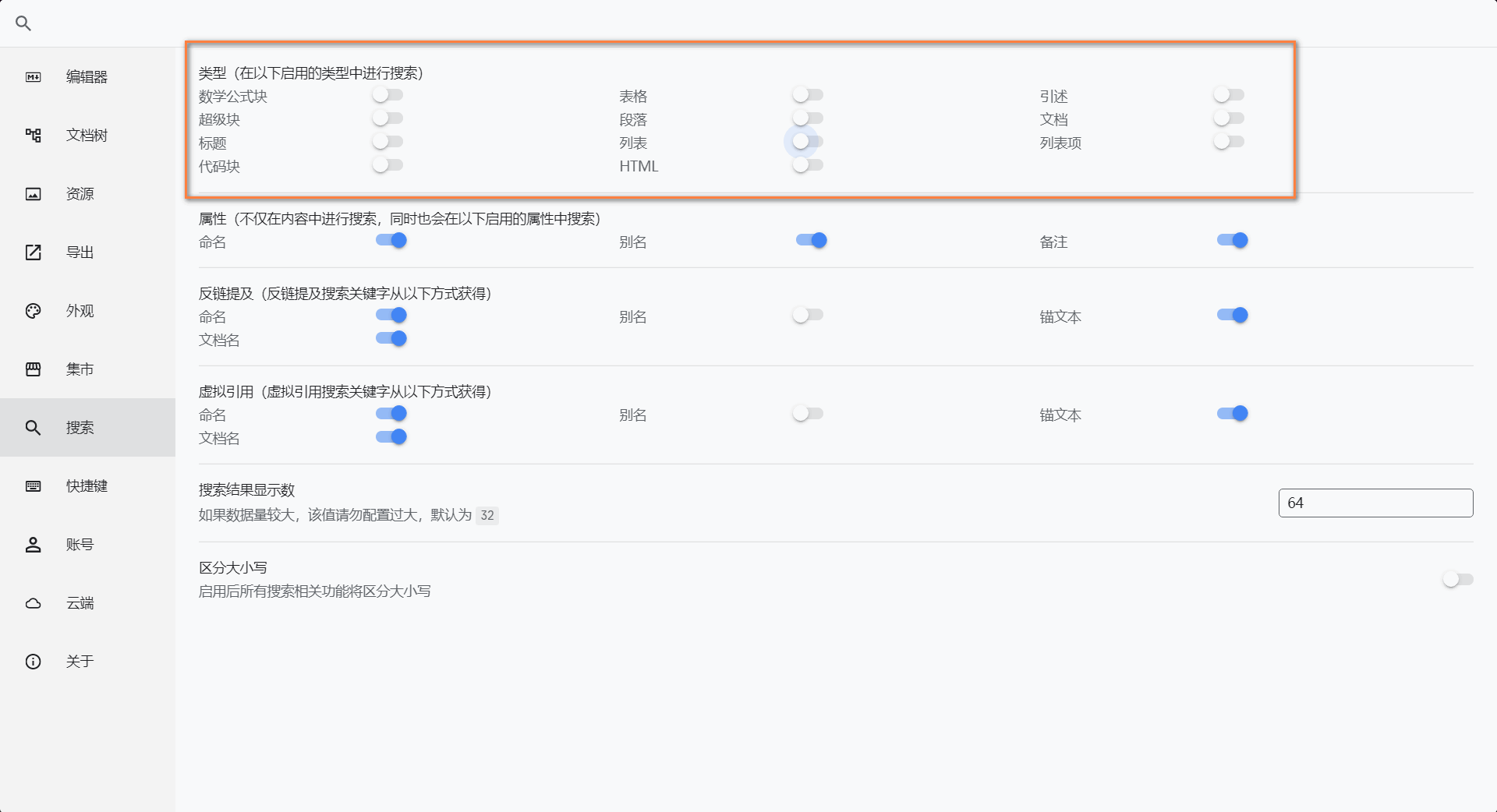Open the 云端 cloud settings icon
Screen dimensions: 1497x812
[x=33, y=602]
